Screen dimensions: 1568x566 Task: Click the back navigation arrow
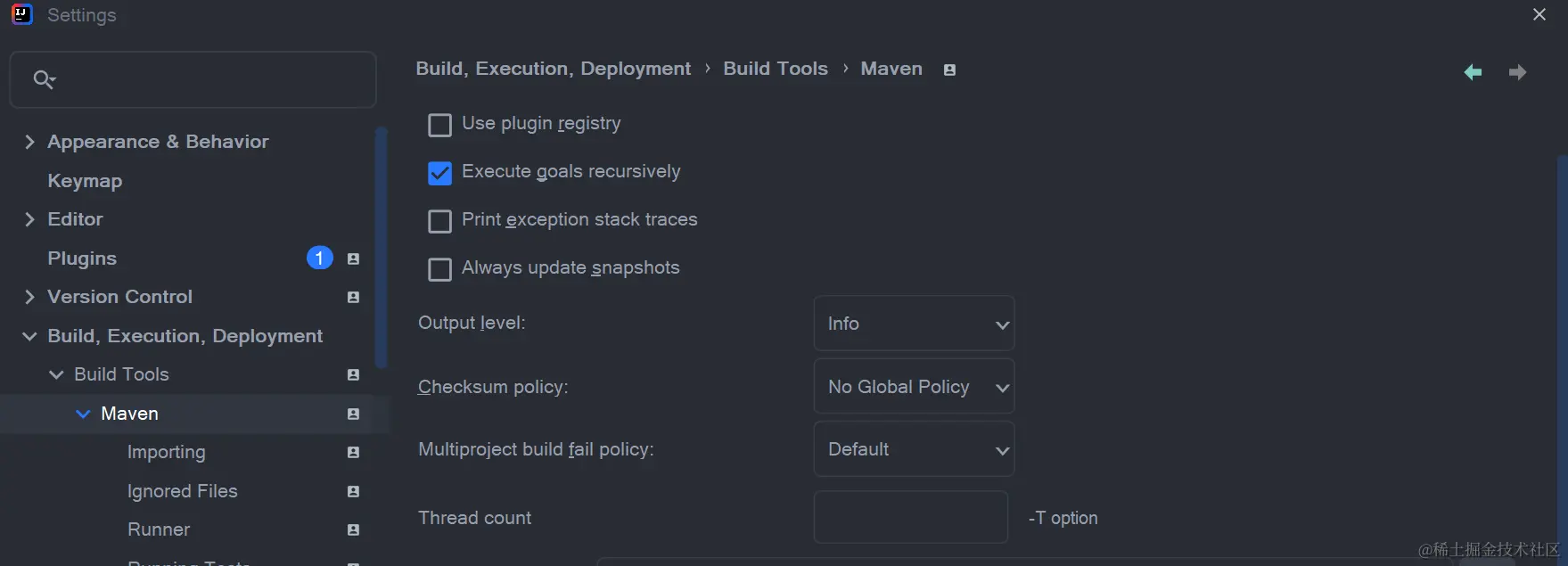click(x=1473, y=72)
